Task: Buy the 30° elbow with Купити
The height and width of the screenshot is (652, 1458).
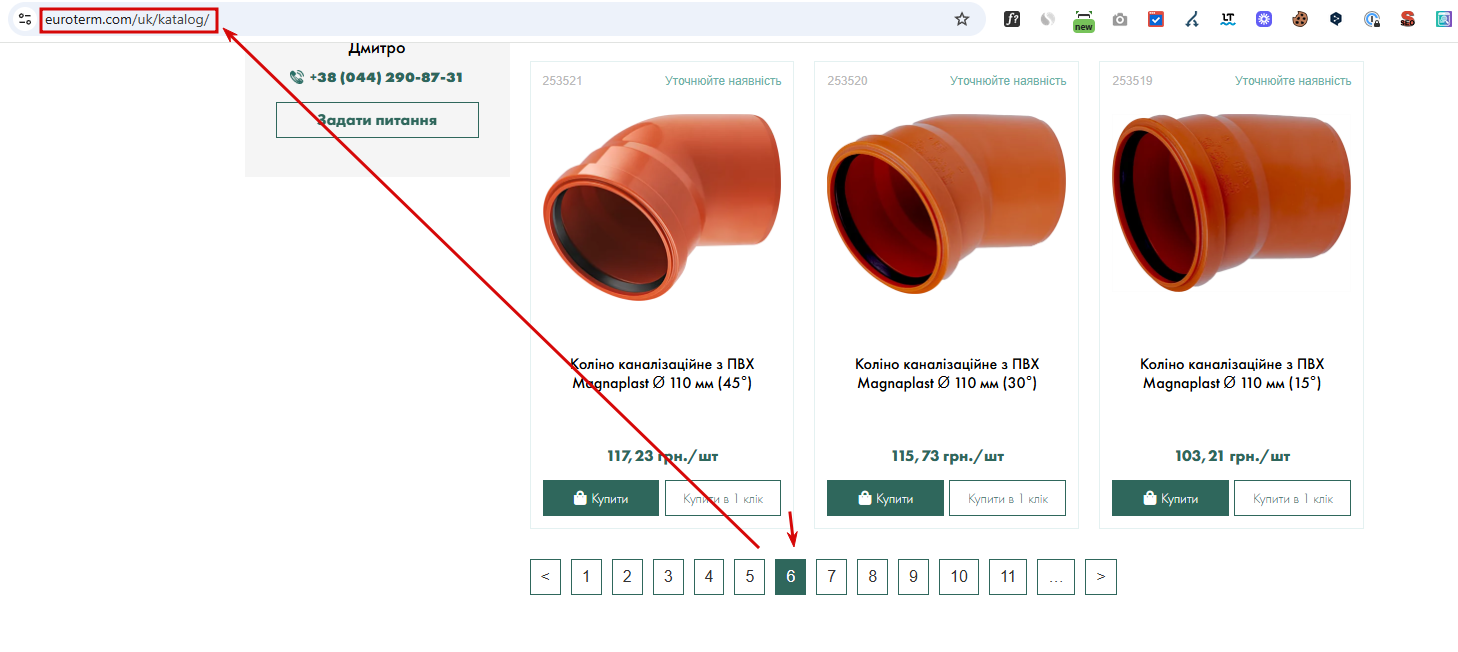Action: tap(885, 498)
